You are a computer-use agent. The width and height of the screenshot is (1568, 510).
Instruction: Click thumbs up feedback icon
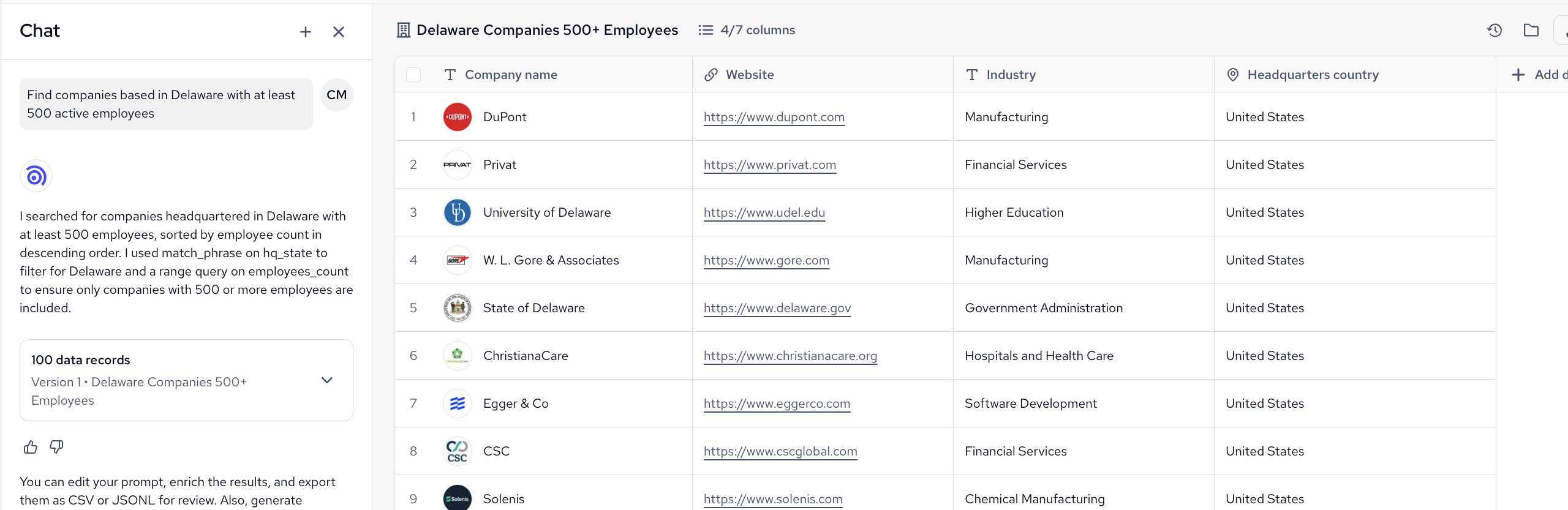(x=31, y=447)
